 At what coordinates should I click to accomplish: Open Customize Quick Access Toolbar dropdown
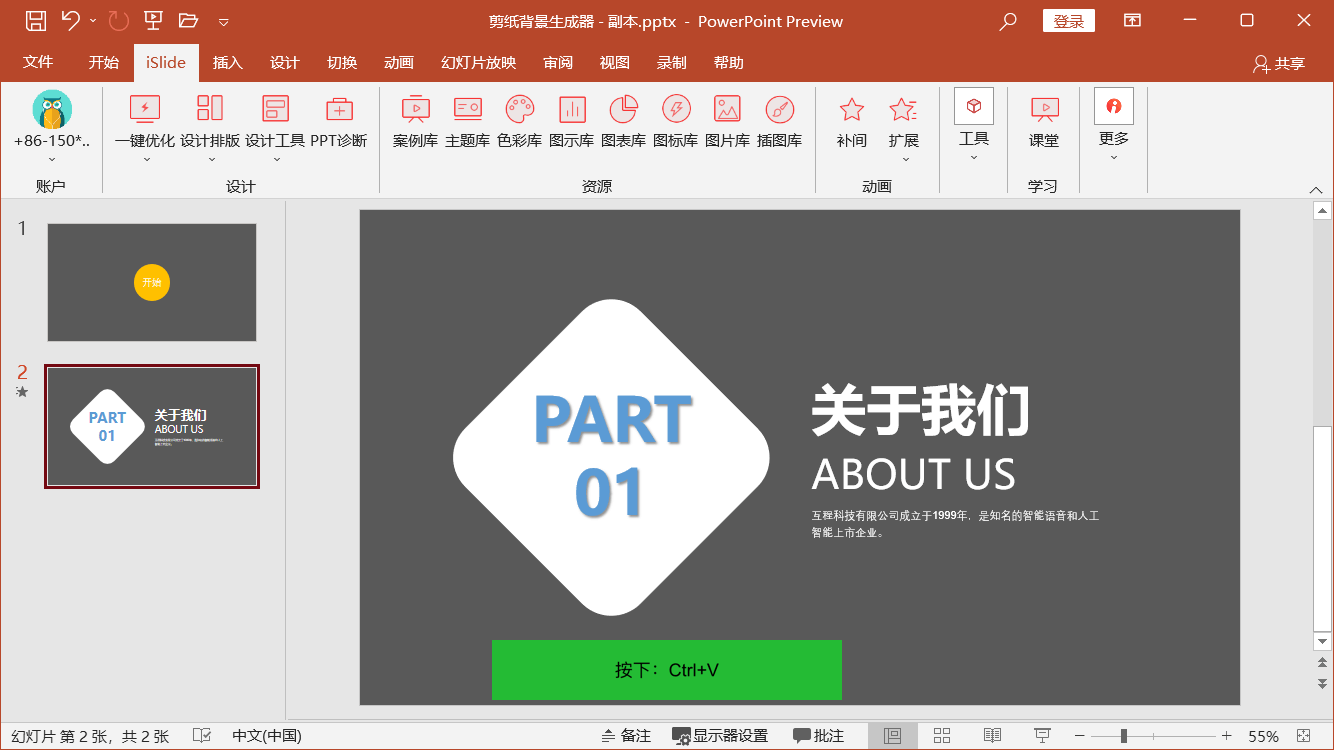coord(223,21)
